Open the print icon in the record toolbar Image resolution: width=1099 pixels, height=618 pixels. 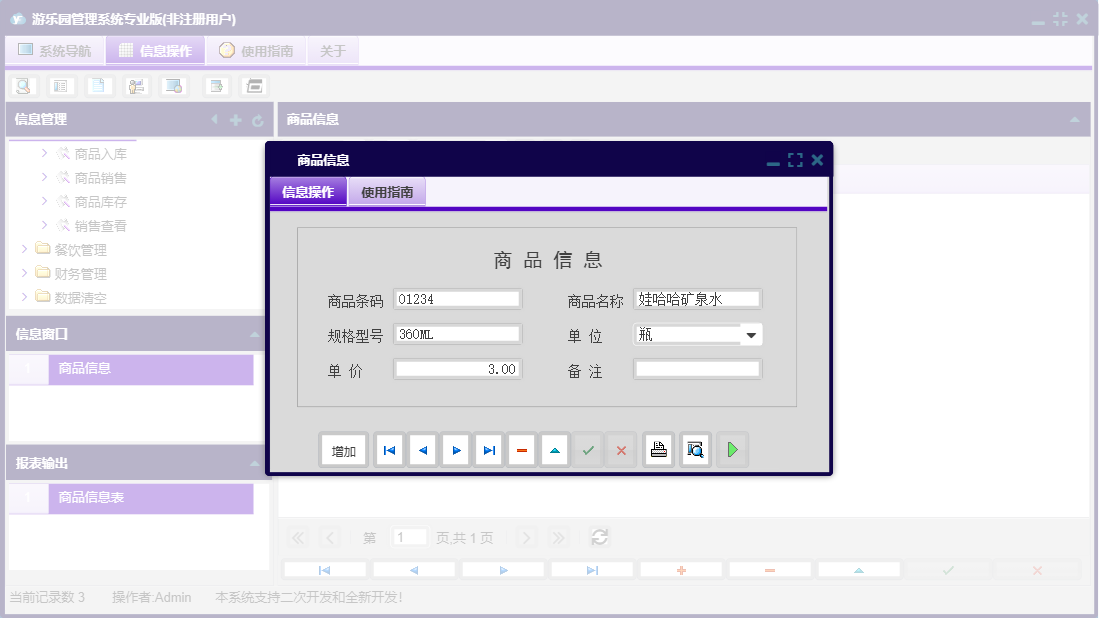point(658,449)
